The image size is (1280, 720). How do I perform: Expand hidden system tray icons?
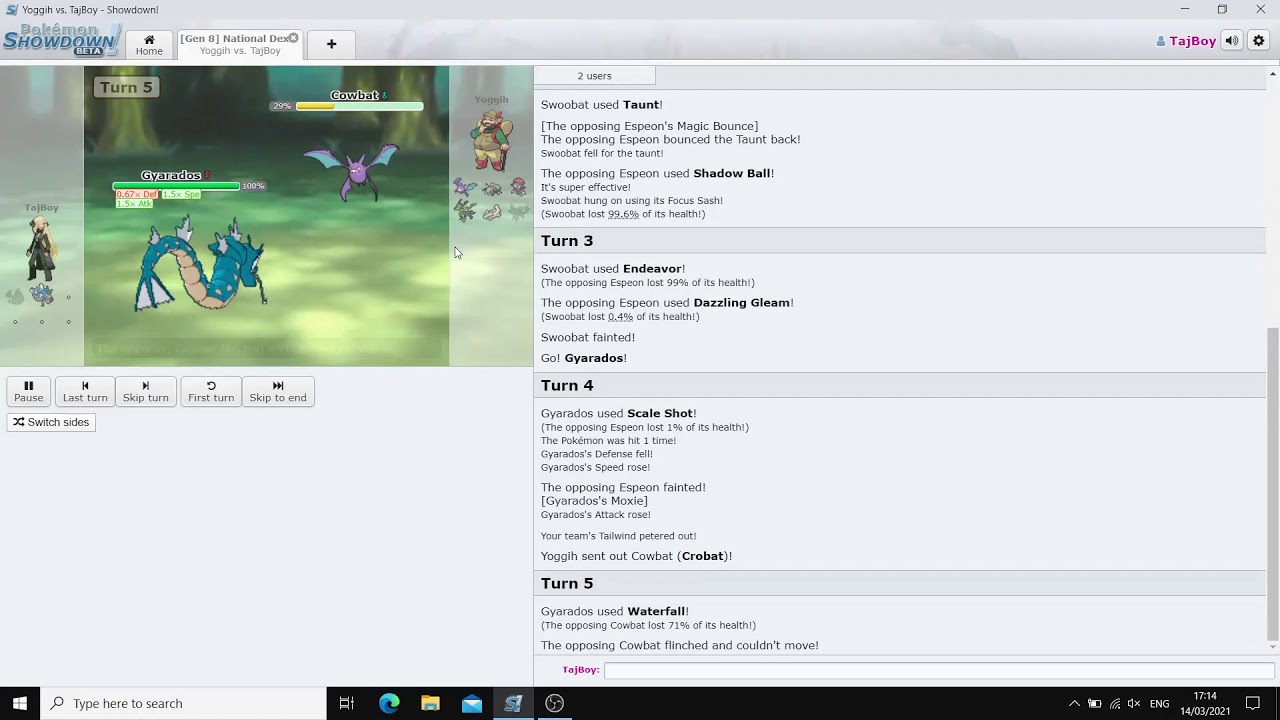click(x=1074, y=703)
